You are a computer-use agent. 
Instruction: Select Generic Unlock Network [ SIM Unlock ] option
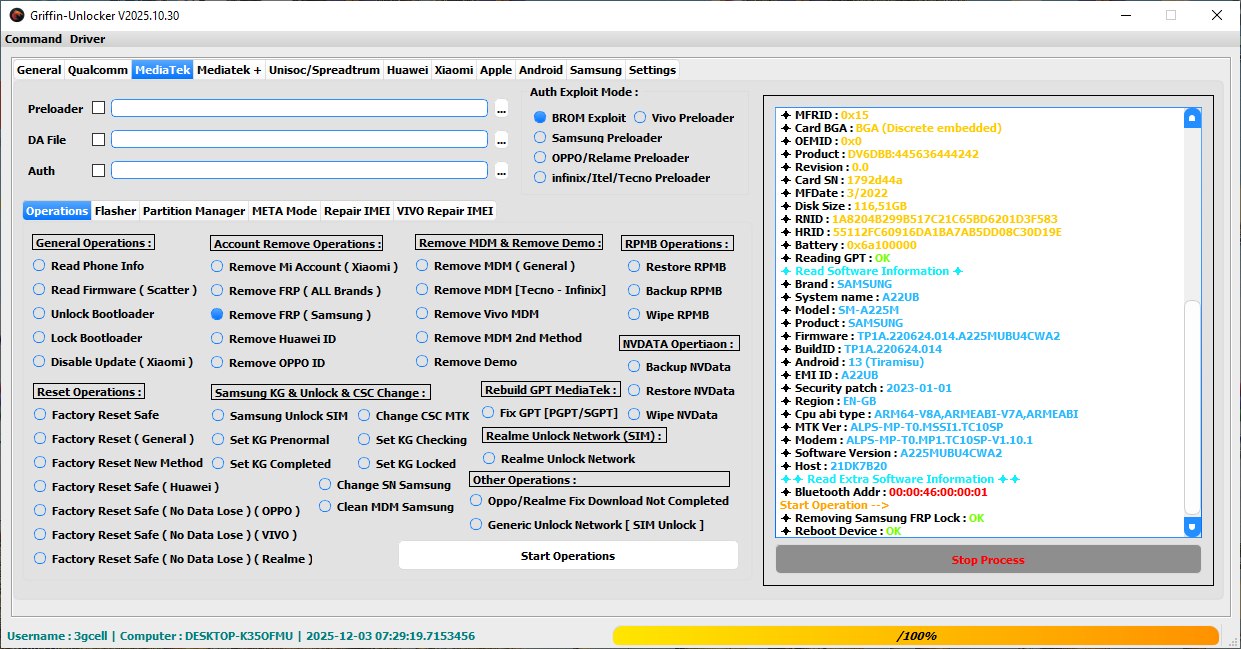587,525
